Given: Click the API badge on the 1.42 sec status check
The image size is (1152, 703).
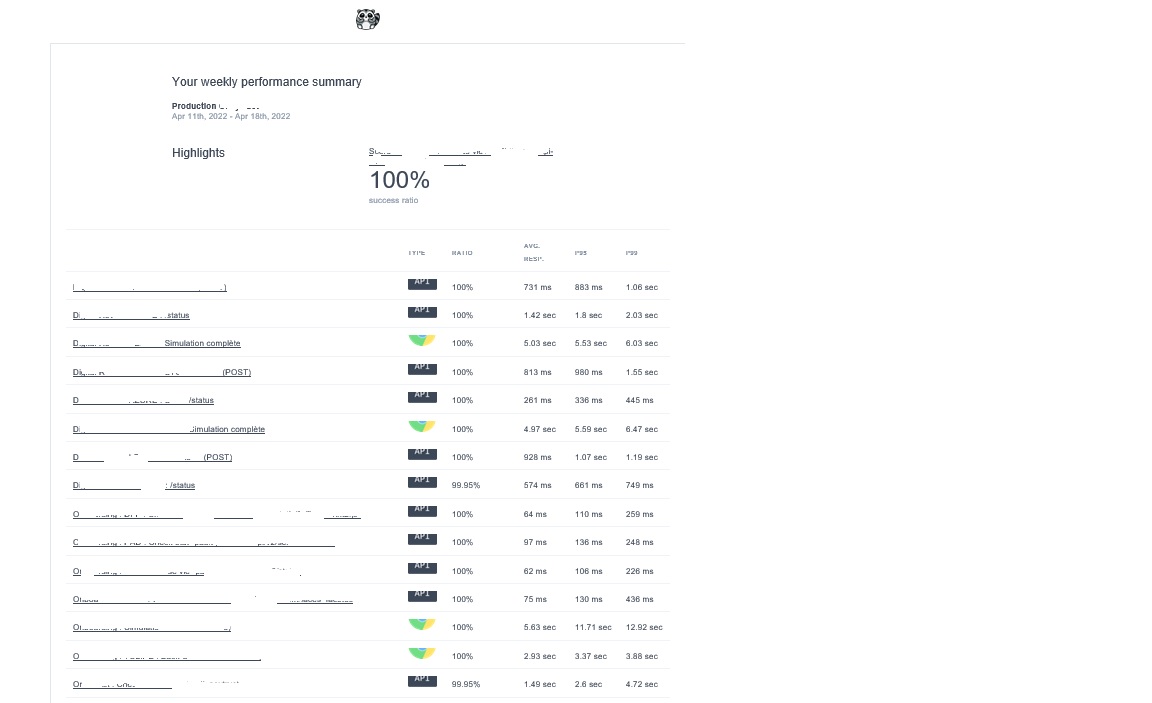Looking at the screenshot, I should (421, 311).
